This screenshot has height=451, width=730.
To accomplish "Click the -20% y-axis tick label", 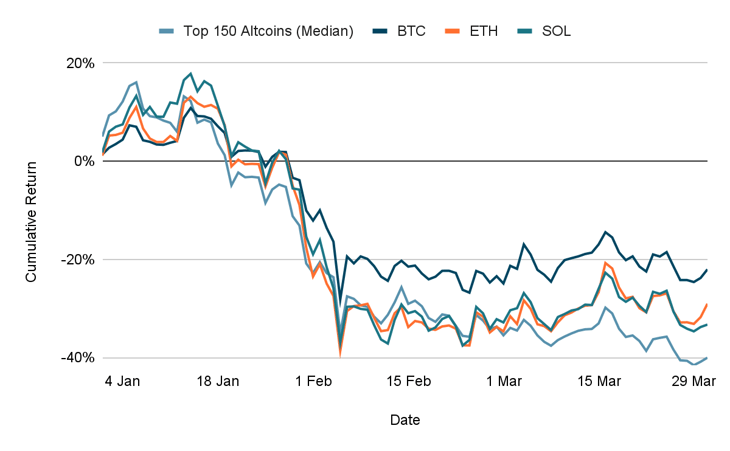I will pyautogui.click(x=79, y=260).
